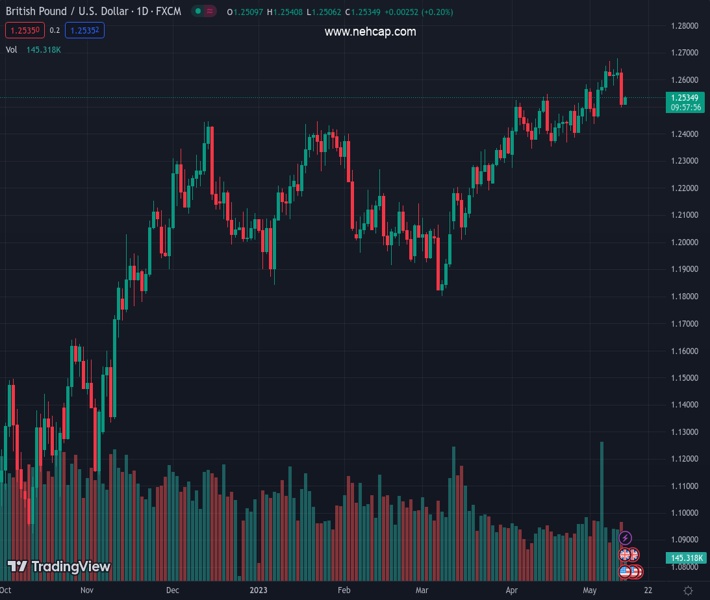Click the Dec label on time axis
The width and height of the screenshot is (710, 600).
[x=172, y=591]
